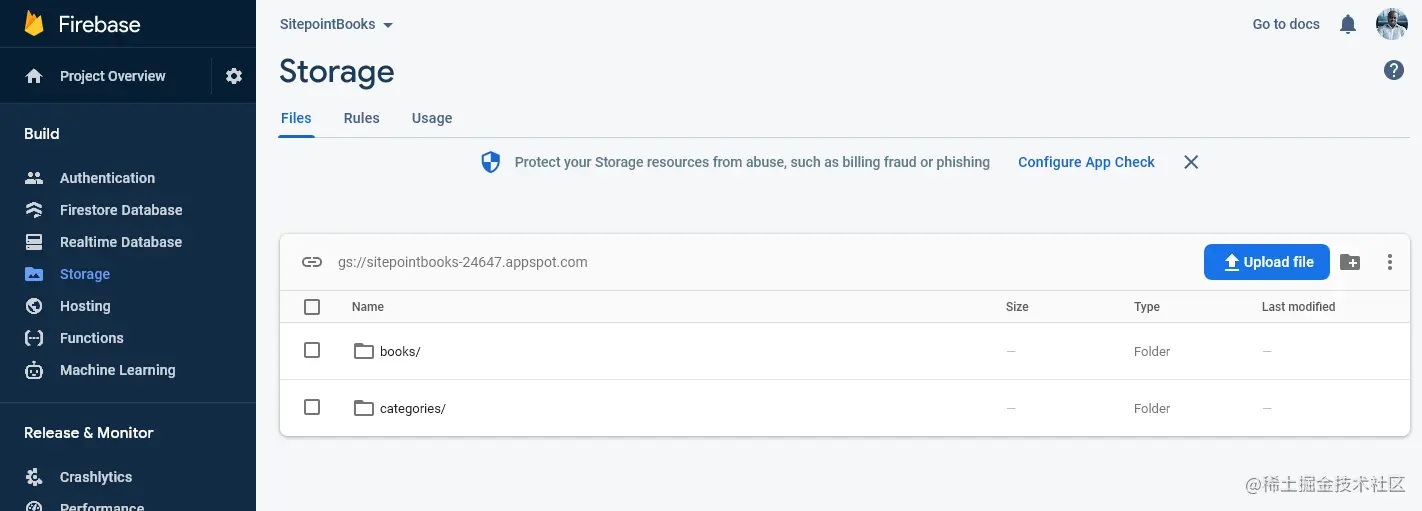Click Folder type cell in categories row
This screenshot has height=511, width=1422.
click(x=1152, y=408)
